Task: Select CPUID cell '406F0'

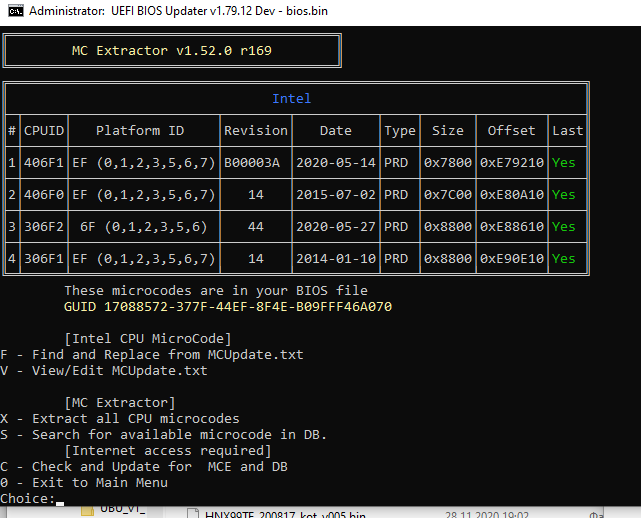Action: [x=44, y=195]
